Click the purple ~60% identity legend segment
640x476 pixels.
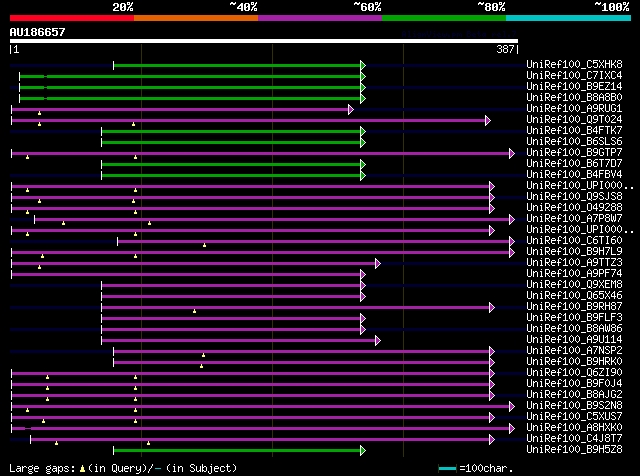pyautogui.click(x=320, y=18)
